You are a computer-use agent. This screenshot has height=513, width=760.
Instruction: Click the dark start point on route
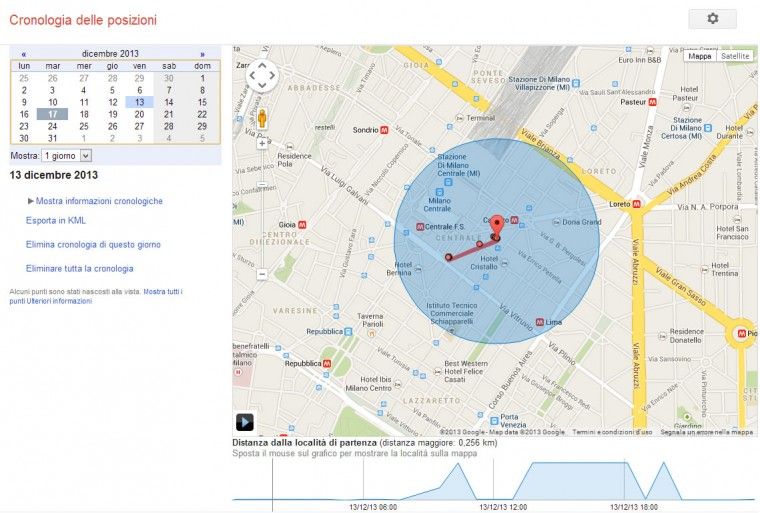pos(449,257)
